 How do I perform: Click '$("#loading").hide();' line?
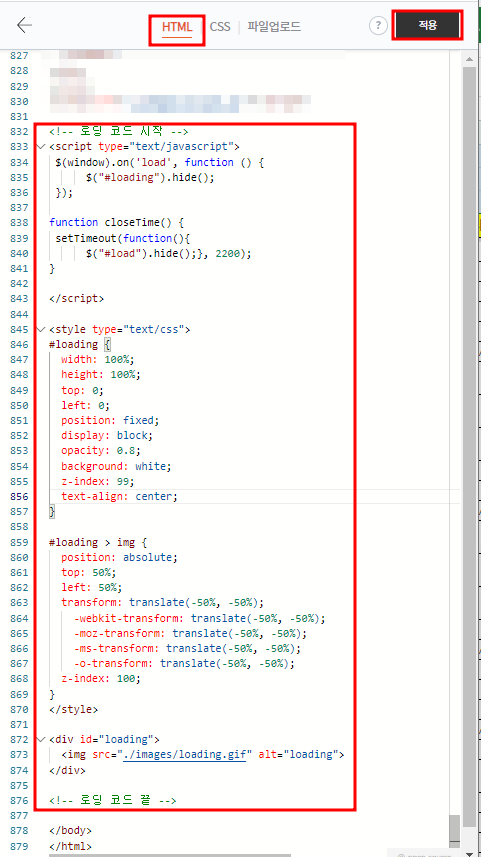pyautogui.click(x=150, y=177)
